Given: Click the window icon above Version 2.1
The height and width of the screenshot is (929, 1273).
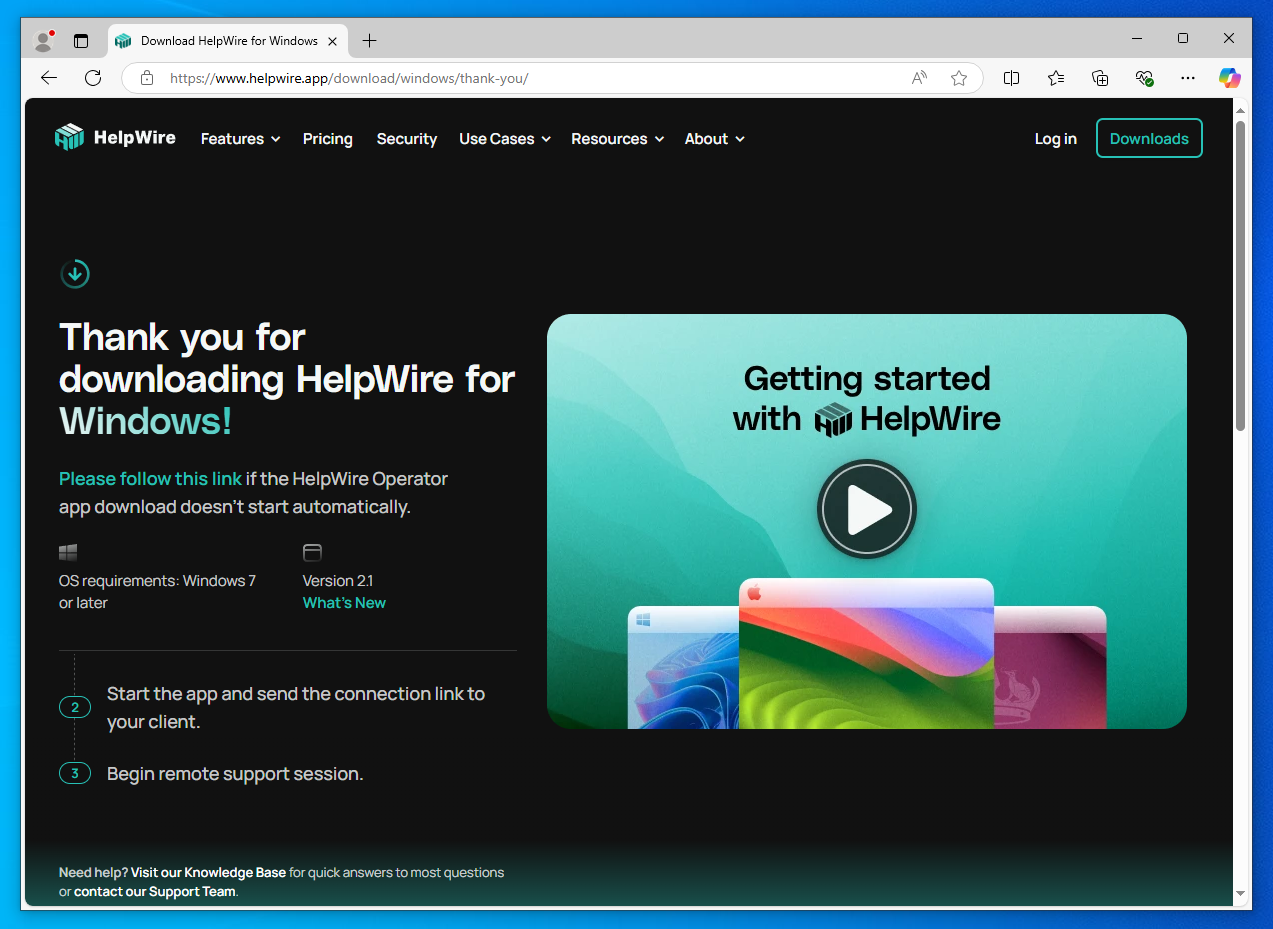Looking at the screenshot, I should [x=312, y=552].
